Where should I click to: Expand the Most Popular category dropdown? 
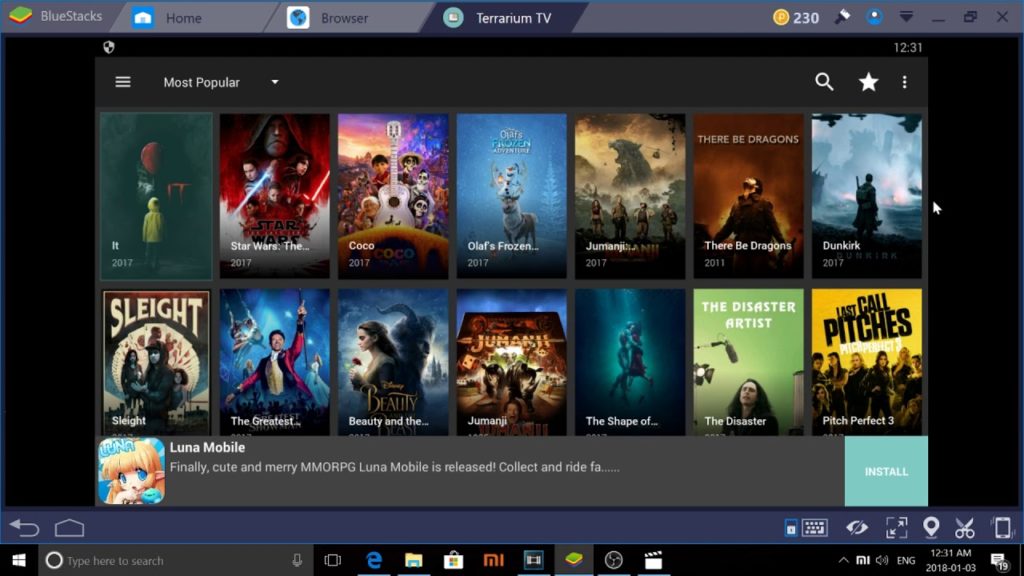coord(221,82)
